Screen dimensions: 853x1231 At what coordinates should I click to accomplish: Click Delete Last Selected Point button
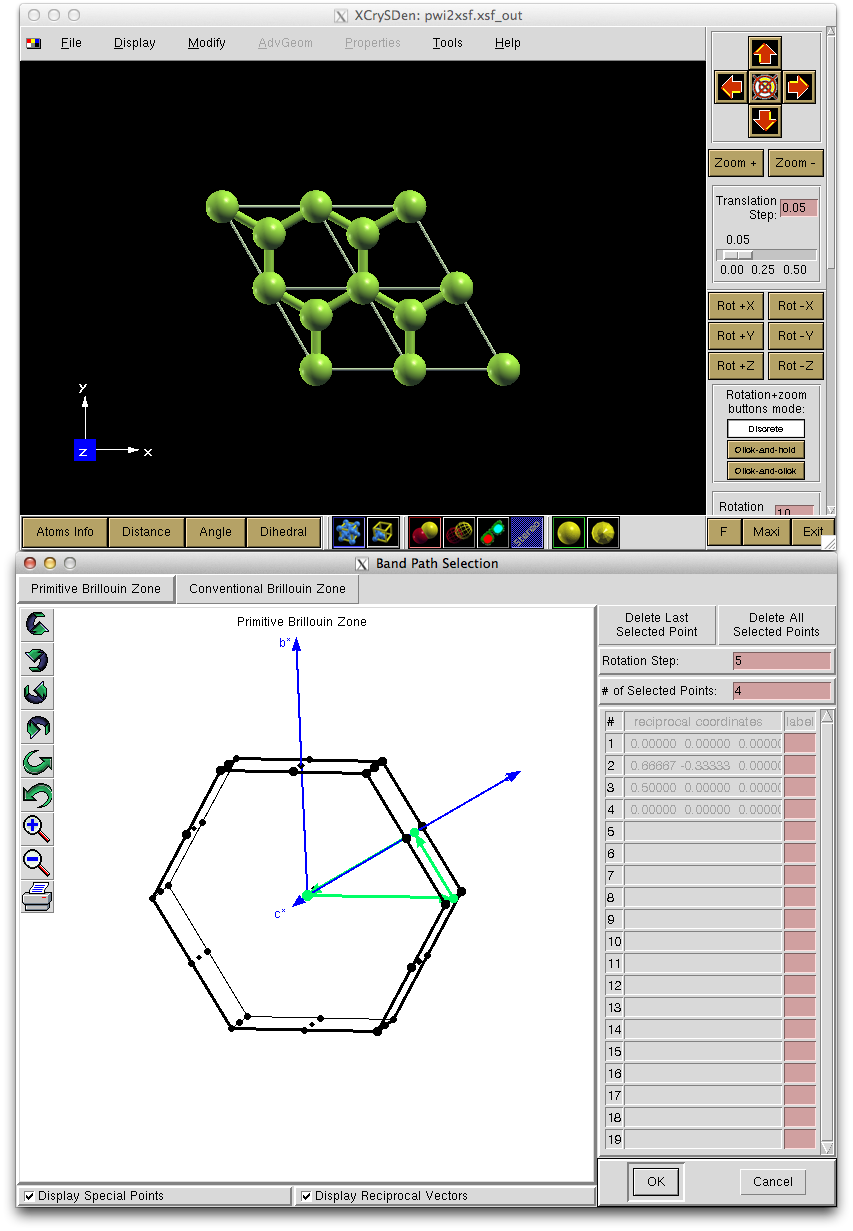[657, 625]
